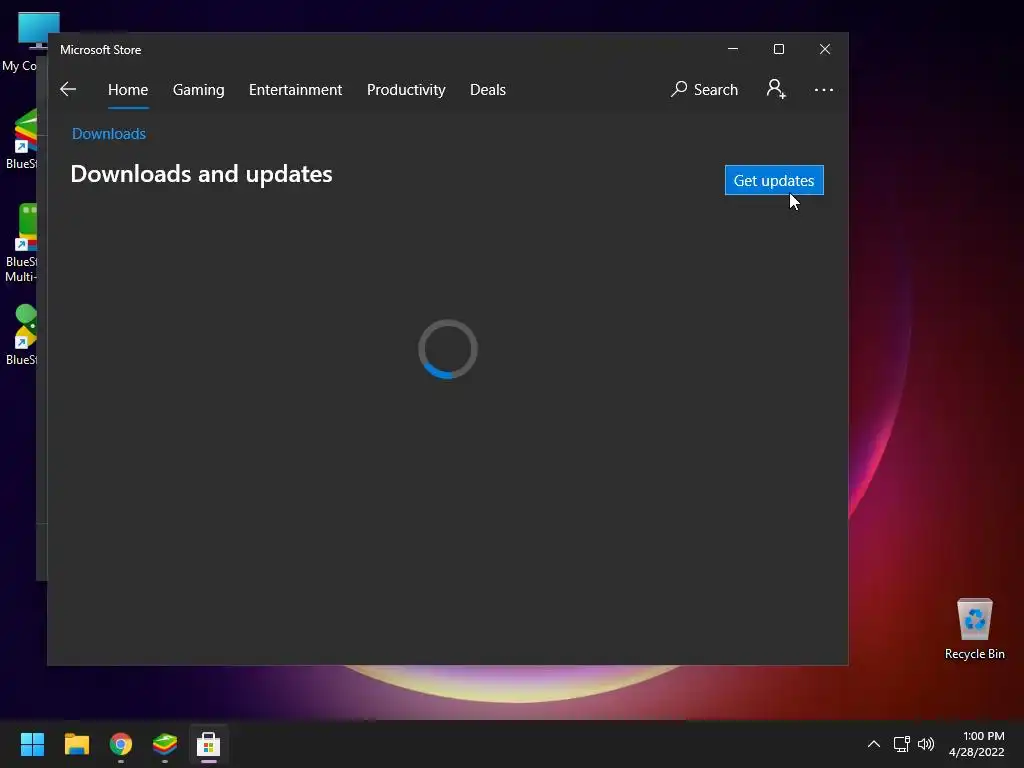1024x768 pixels.
Task: Click the Microsoft Store taskbar icon
Action: tap(208, 744)
